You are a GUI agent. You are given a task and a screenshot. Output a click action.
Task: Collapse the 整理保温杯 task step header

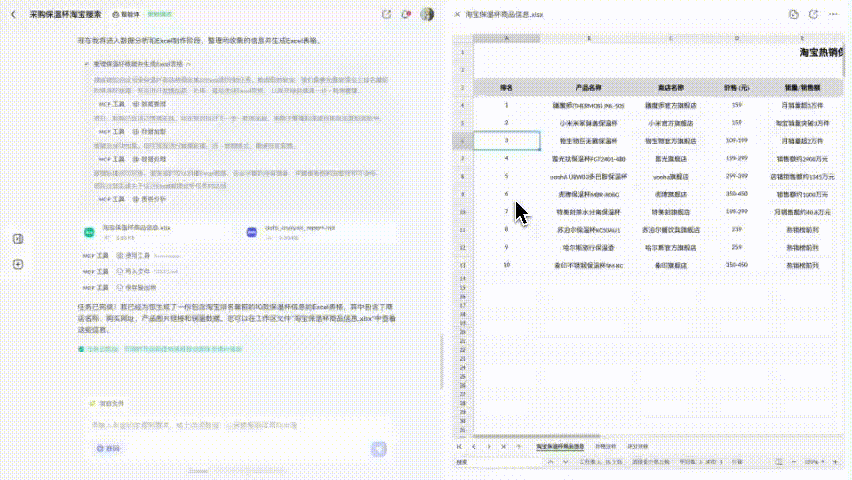[139, 64]
